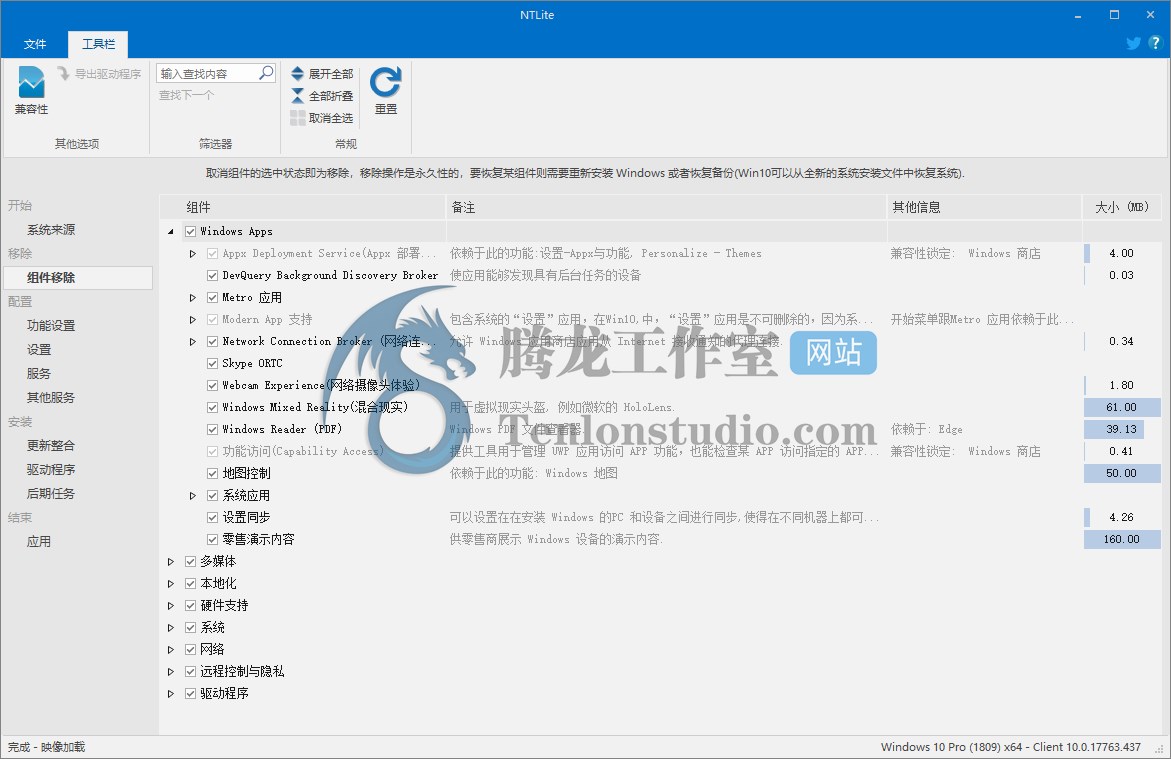This screenshot has width=1171, height=759.
Task: Click the 61.00 size bar for Mixed Reality
Action: (x=1122, y=407)
